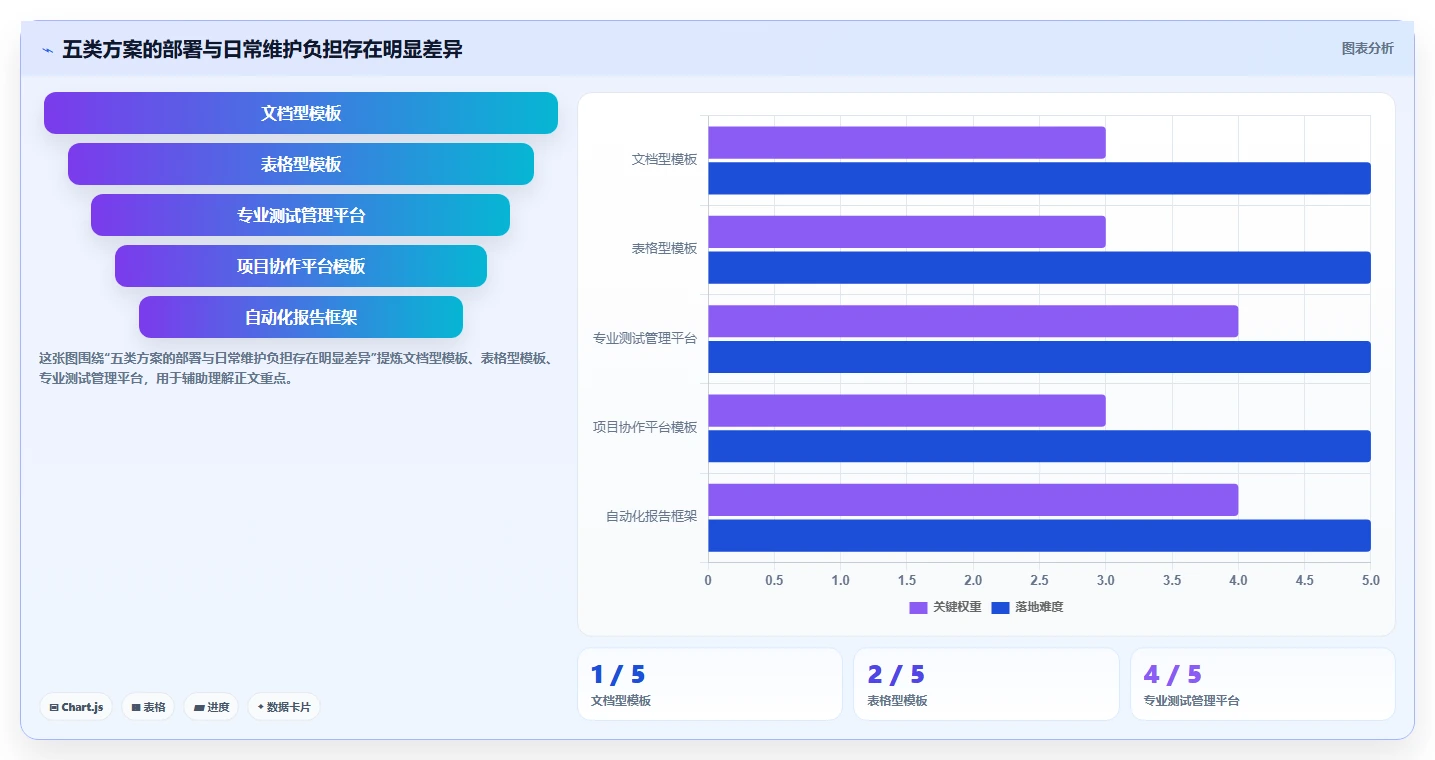The width and height of the screenshot is (1435, 760).
Task: Click the 表格 tag chip
Action: [x=148, y=707]
